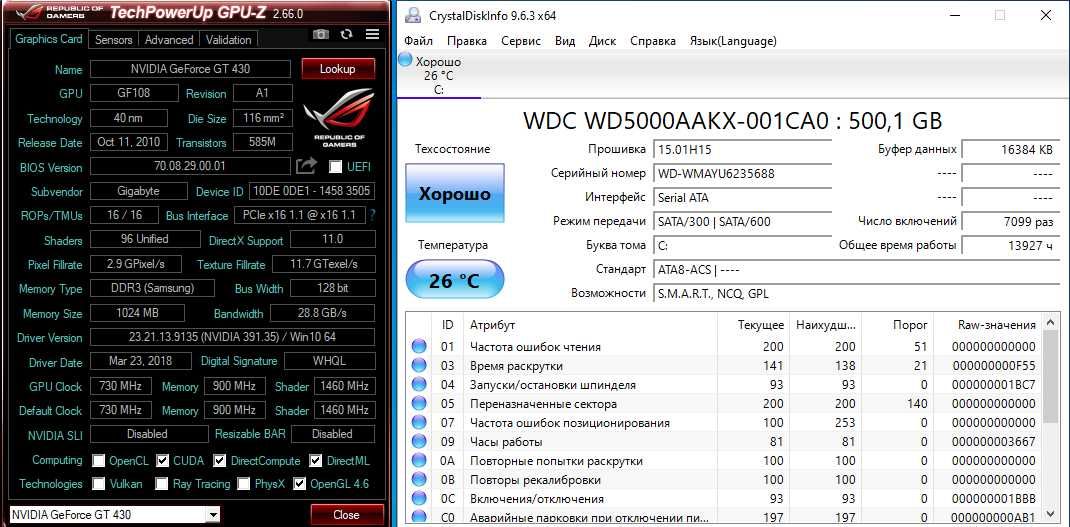Toggle the UEFI checkbox
The image size is (1070, 527).
click(x=335, y=167)
